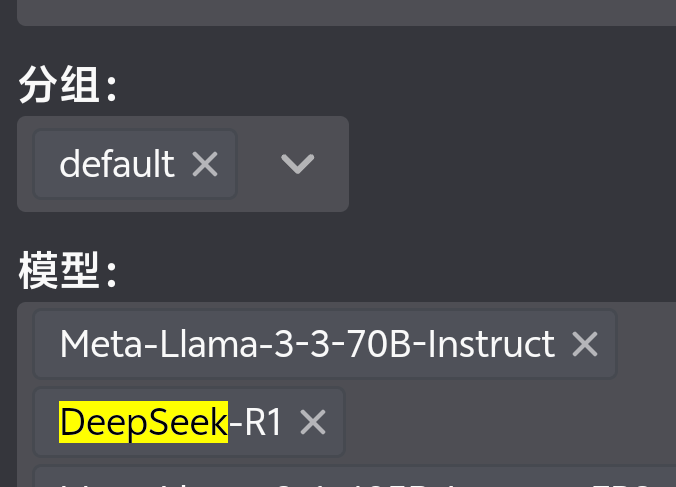Viewport: 676px width, 487px height.
Task: Click the 分组 label
Action: [x=68, y=84]
